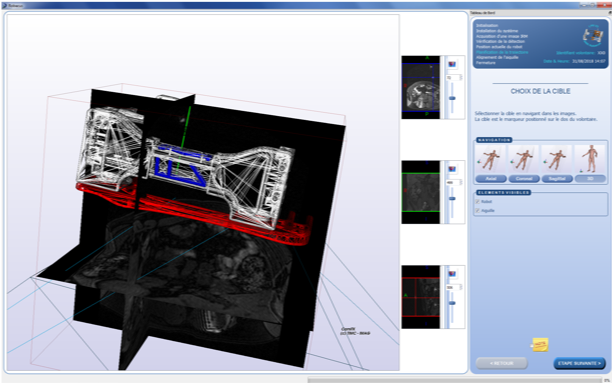Click the Sagittal navigation button
Screen dimensions: 612x383
click(x=557, y=179)
